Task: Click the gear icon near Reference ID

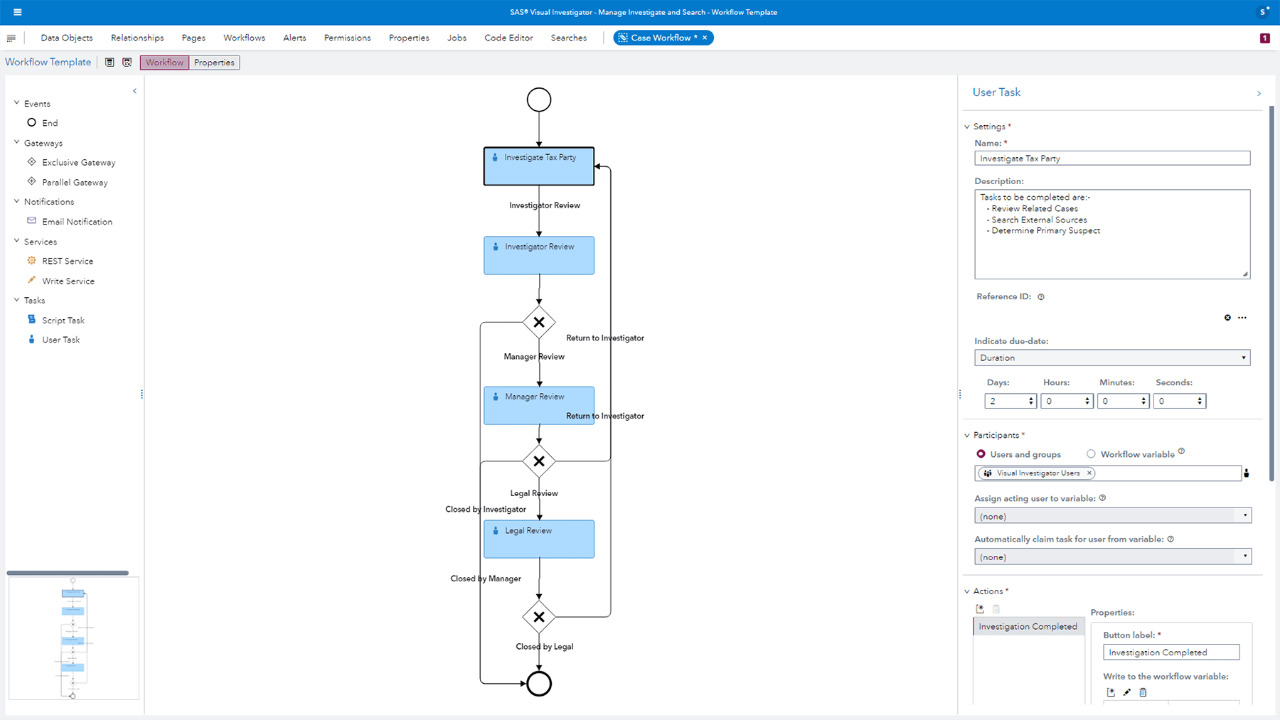Action: [1228, 317]
